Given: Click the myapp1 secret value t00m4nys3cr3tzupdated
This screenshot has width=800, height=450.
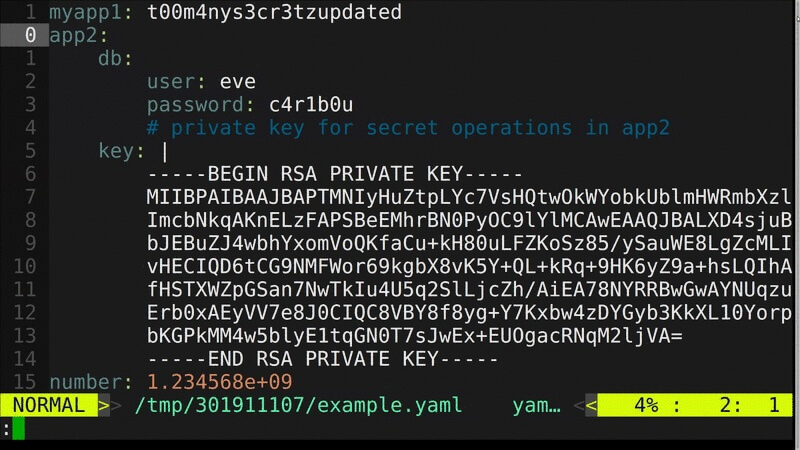Looking at the screenshot, I should [274, 12].
